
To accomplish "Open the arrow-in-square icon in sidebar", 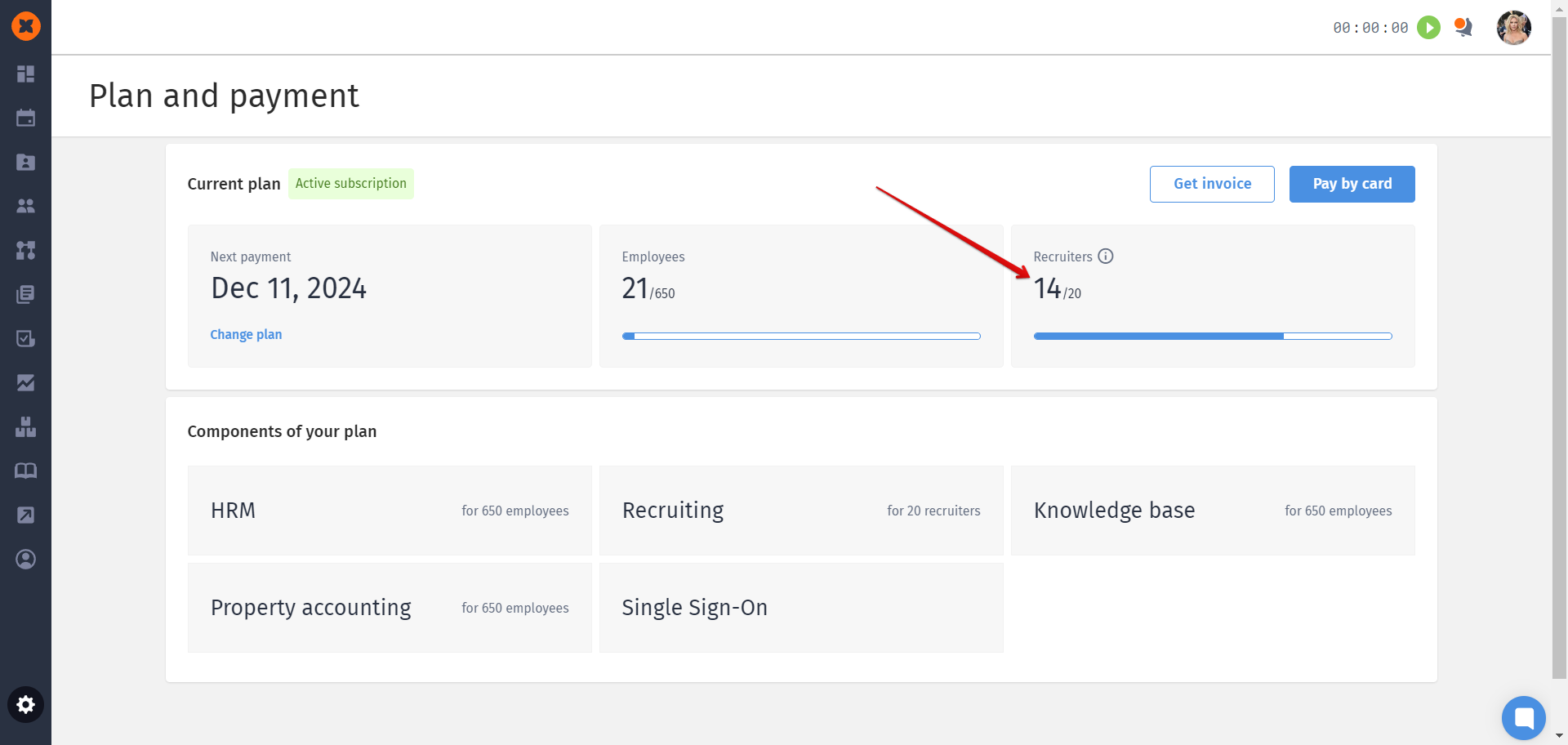I will tap(26, 515).
